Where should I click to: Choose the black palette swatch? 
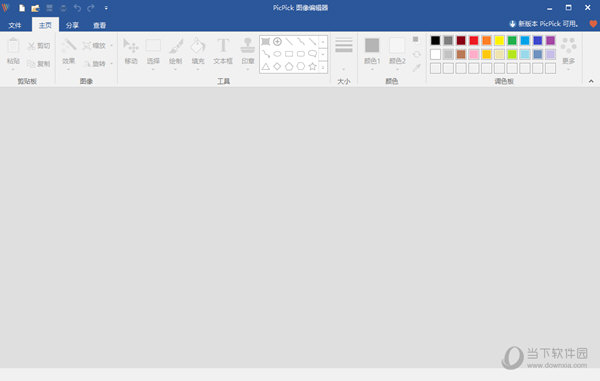tap(435, 40)
